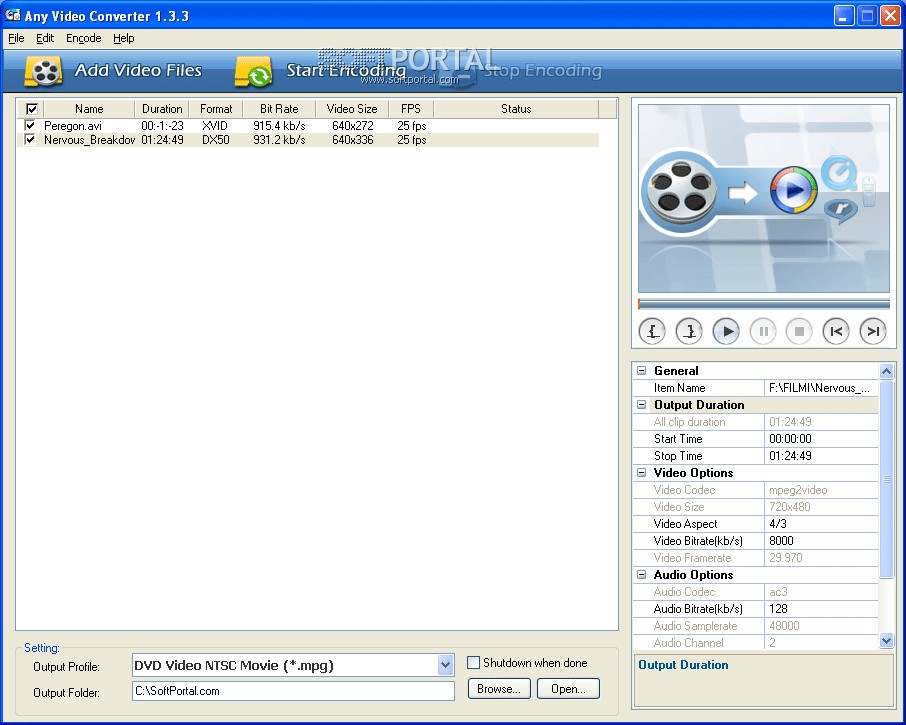Minimize the Any Video Converter window
The image size is (906, 725).
(844, 16)
